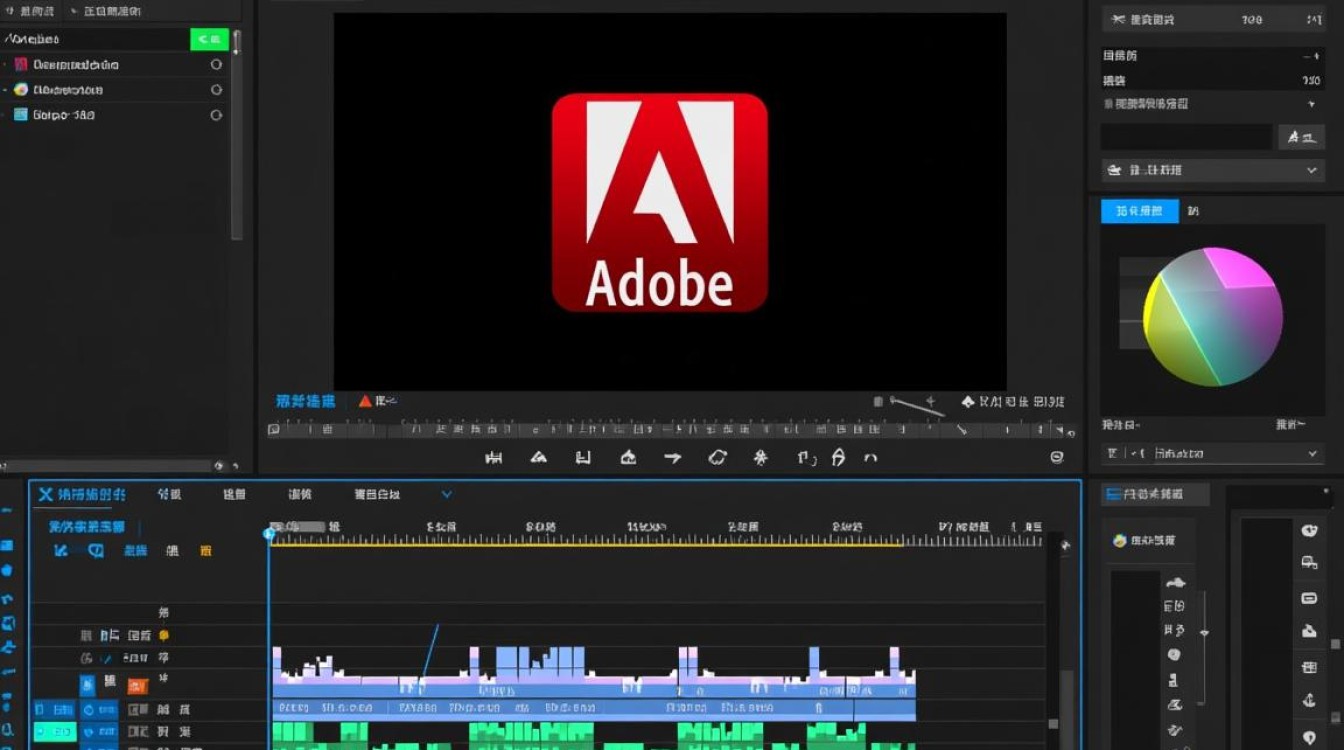The image size is (1344, 750).
Task: Expand the small arrow above the right panel input field
Action: [x=1311, y=104]
